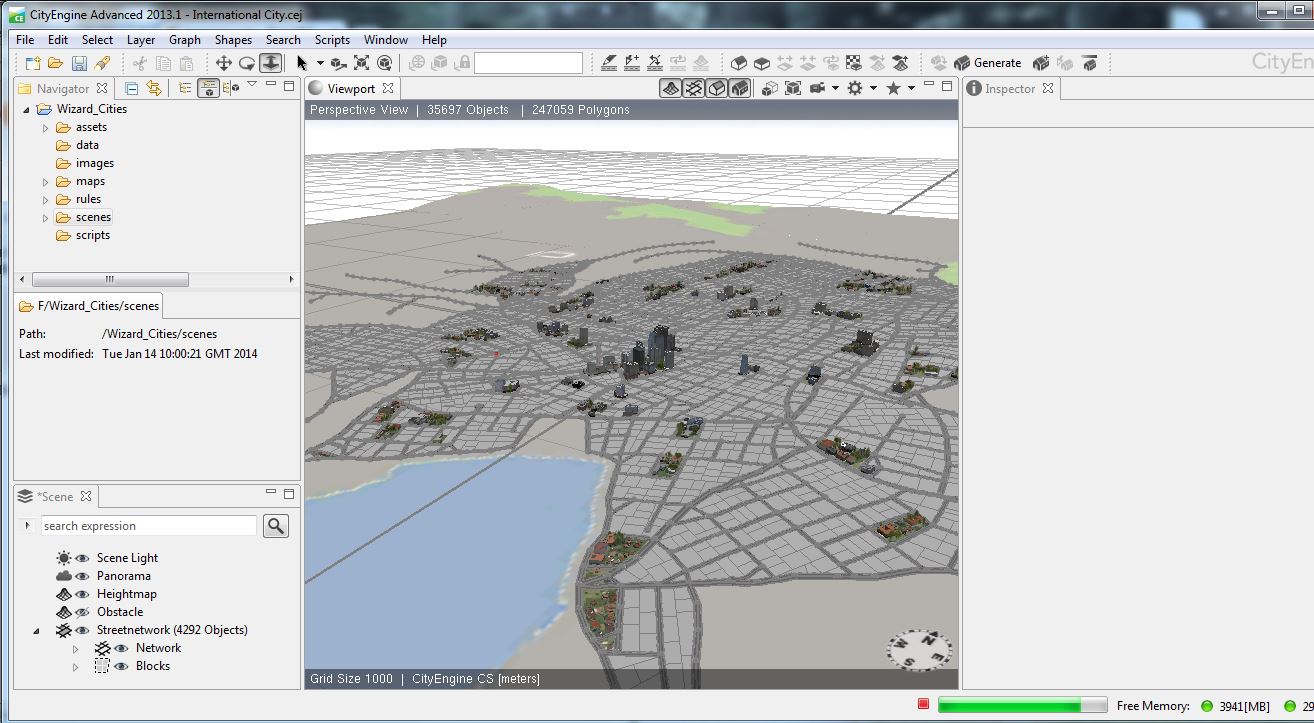
Task: Click the search expression field
Action: click(x=148, y=526)
